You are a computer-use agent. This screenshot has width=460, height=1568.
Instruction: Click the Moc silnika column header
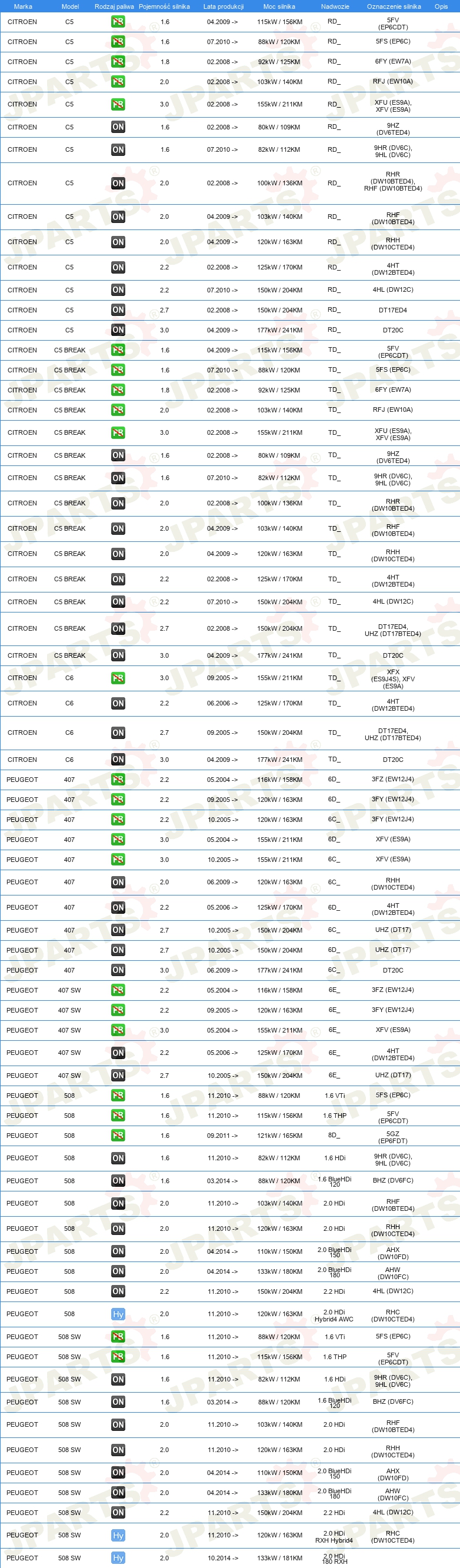coord(279,6)
